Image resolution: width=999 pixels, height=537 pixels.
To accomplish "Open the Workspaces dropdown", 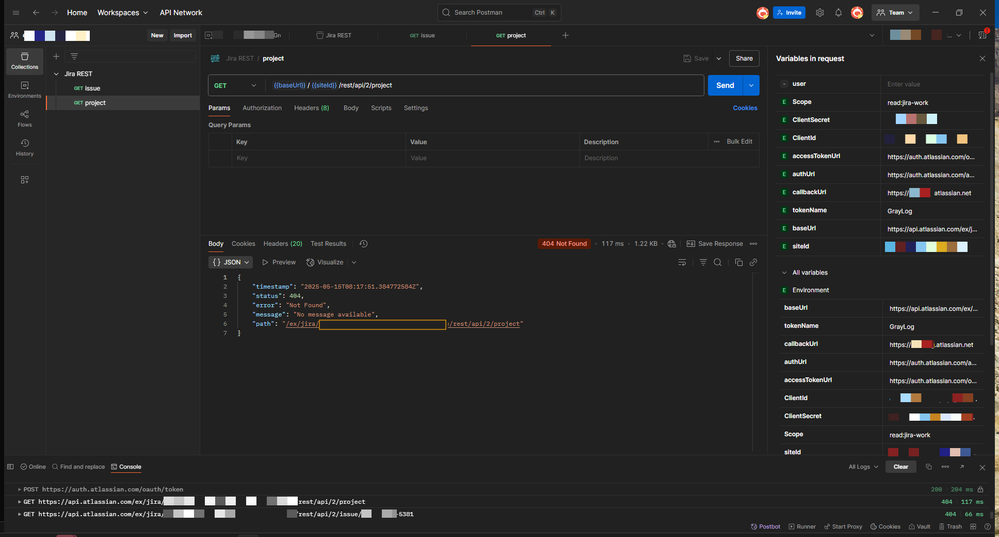I will click(122, 13).
